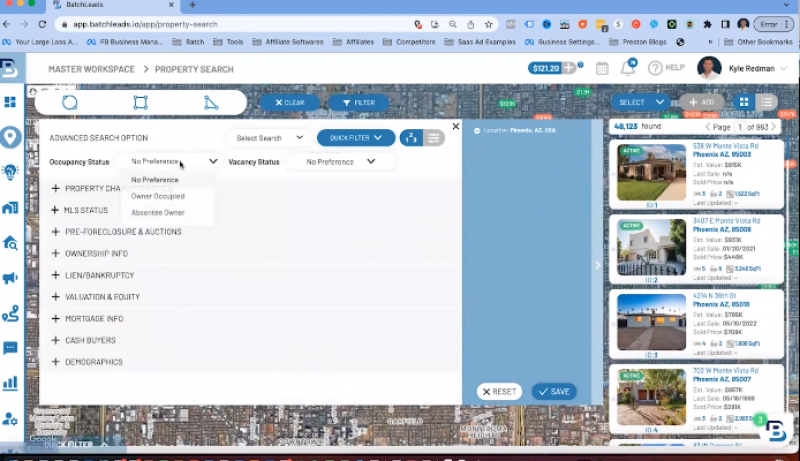Select the rectangle draw tool

[x=140, y=102]
